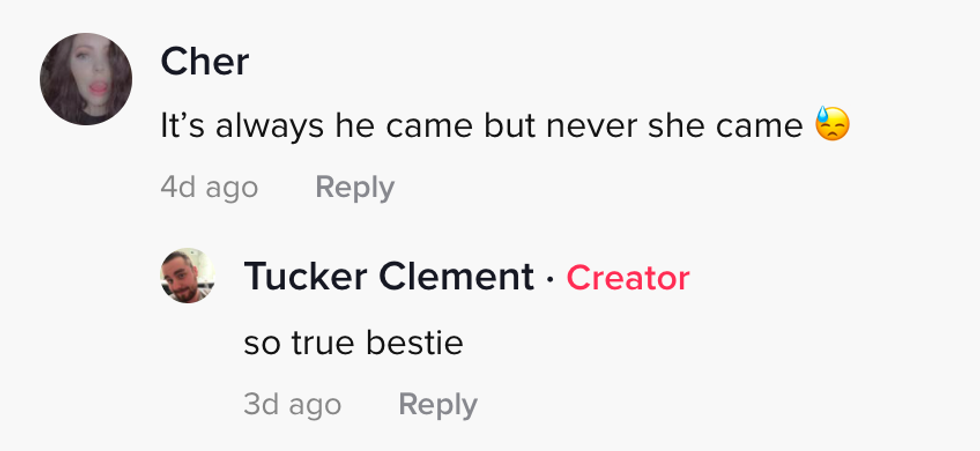Click the 3d ago timestamp

click(x=292, y=404)
